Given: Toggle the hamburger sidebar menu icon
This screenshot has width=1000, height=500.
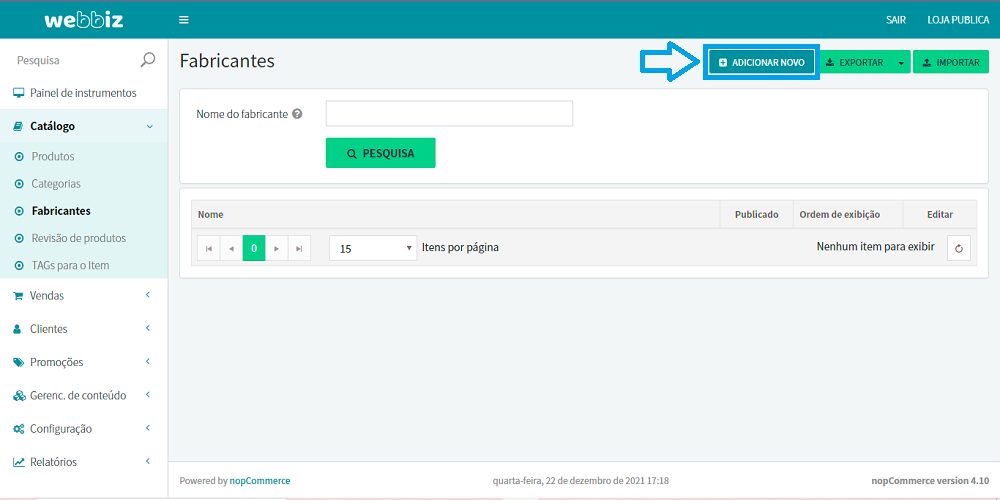Looking at the screenshot, I should pyautogui.click(x=183, y=20).
